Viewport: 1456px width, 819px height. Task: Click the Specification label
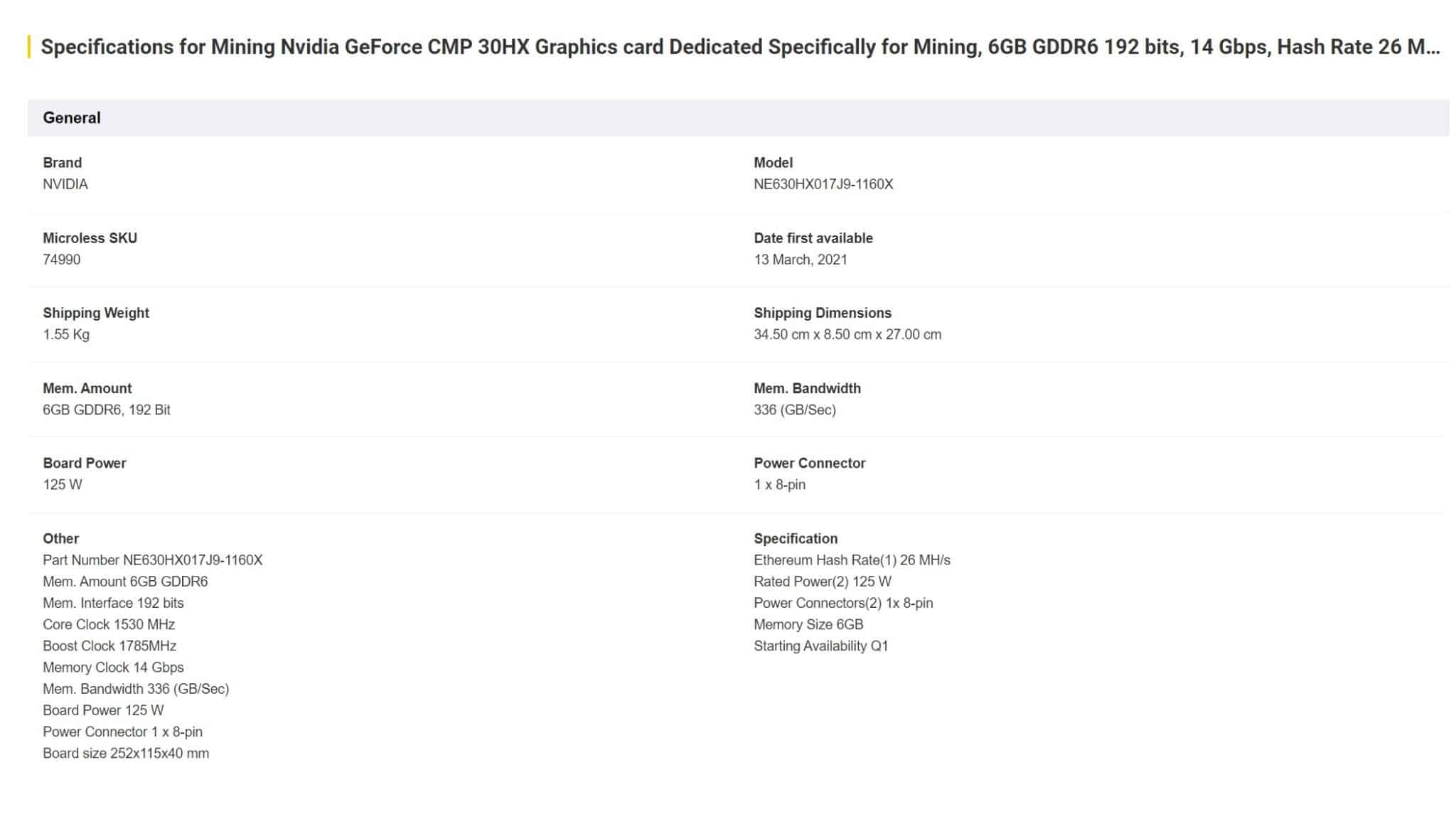(x=796, y=538)
